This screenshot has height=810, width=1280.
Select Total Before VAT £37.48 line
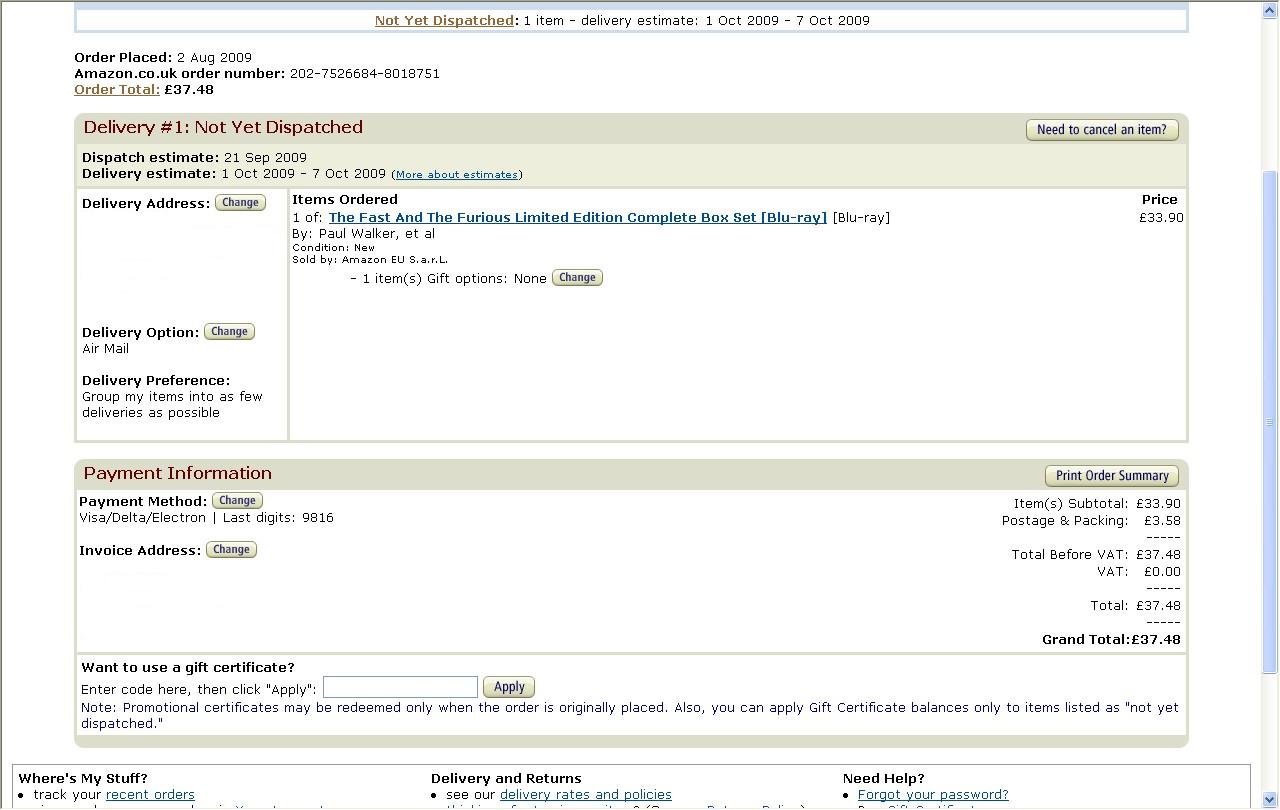1096,554
